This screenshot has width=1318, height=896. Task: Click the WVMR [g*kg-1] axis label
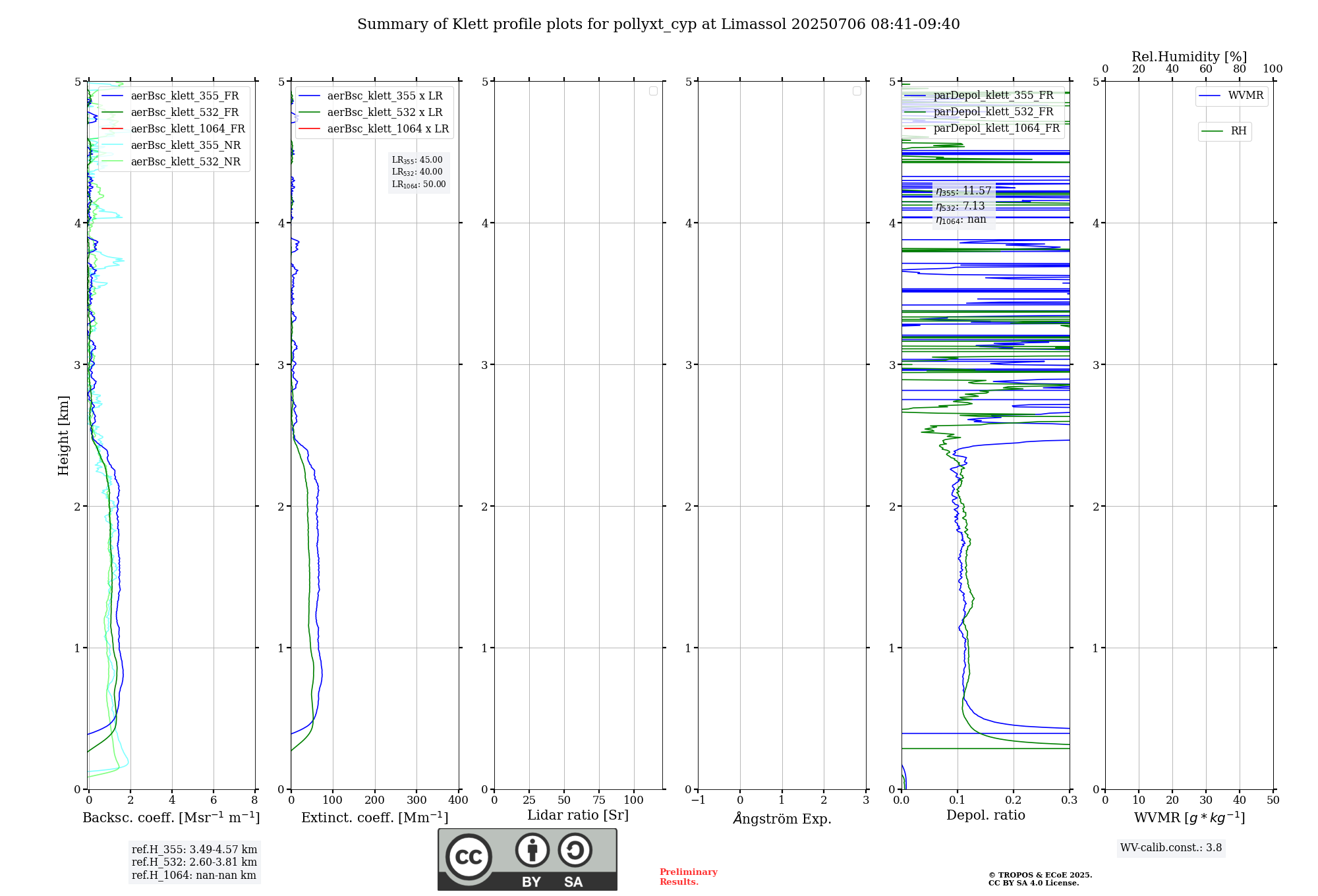point(1189,818)
